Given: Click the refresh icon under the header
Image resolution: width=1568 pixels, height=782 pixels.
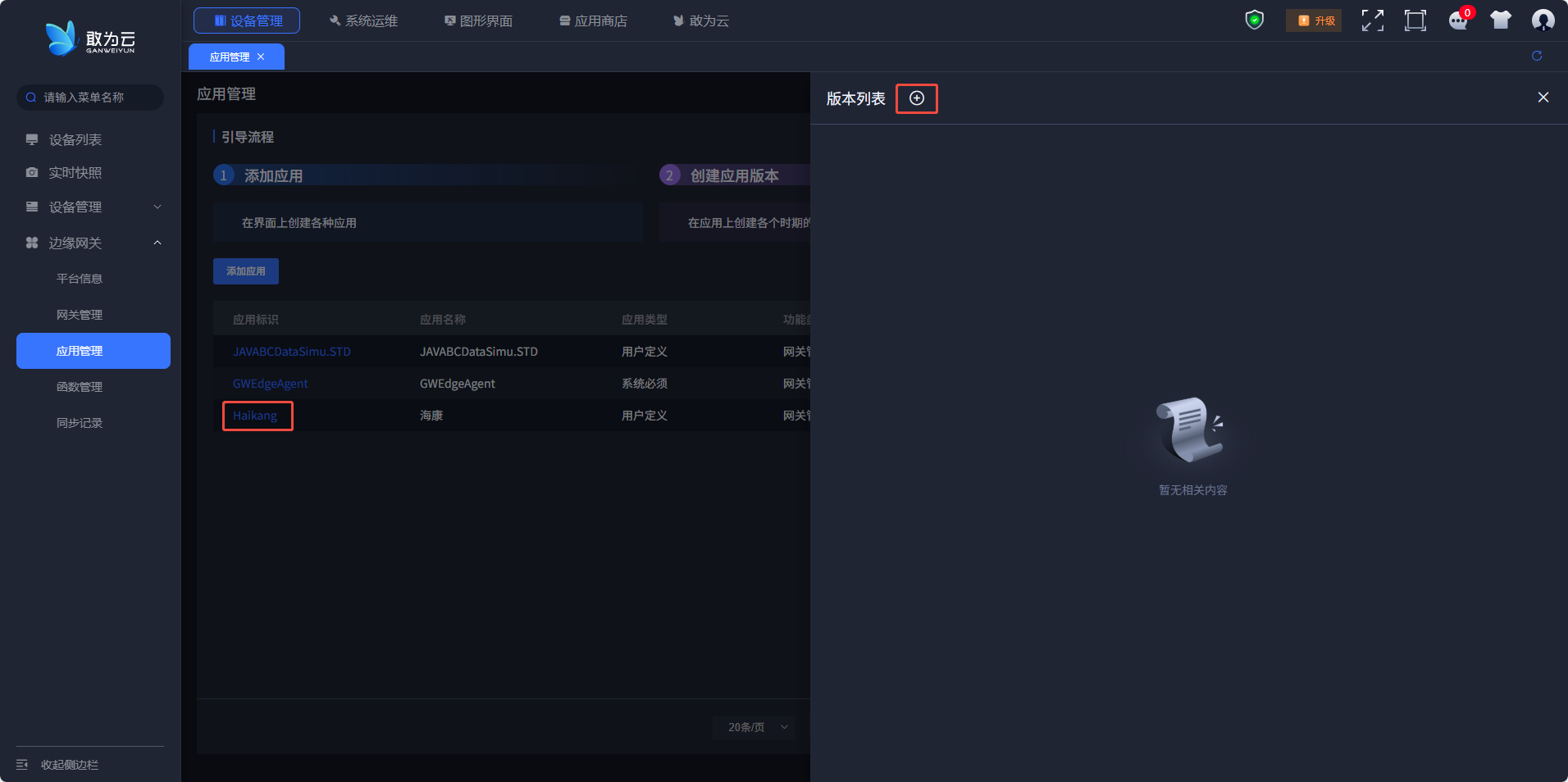Looking at the screenshot, I should (1537, 56).
